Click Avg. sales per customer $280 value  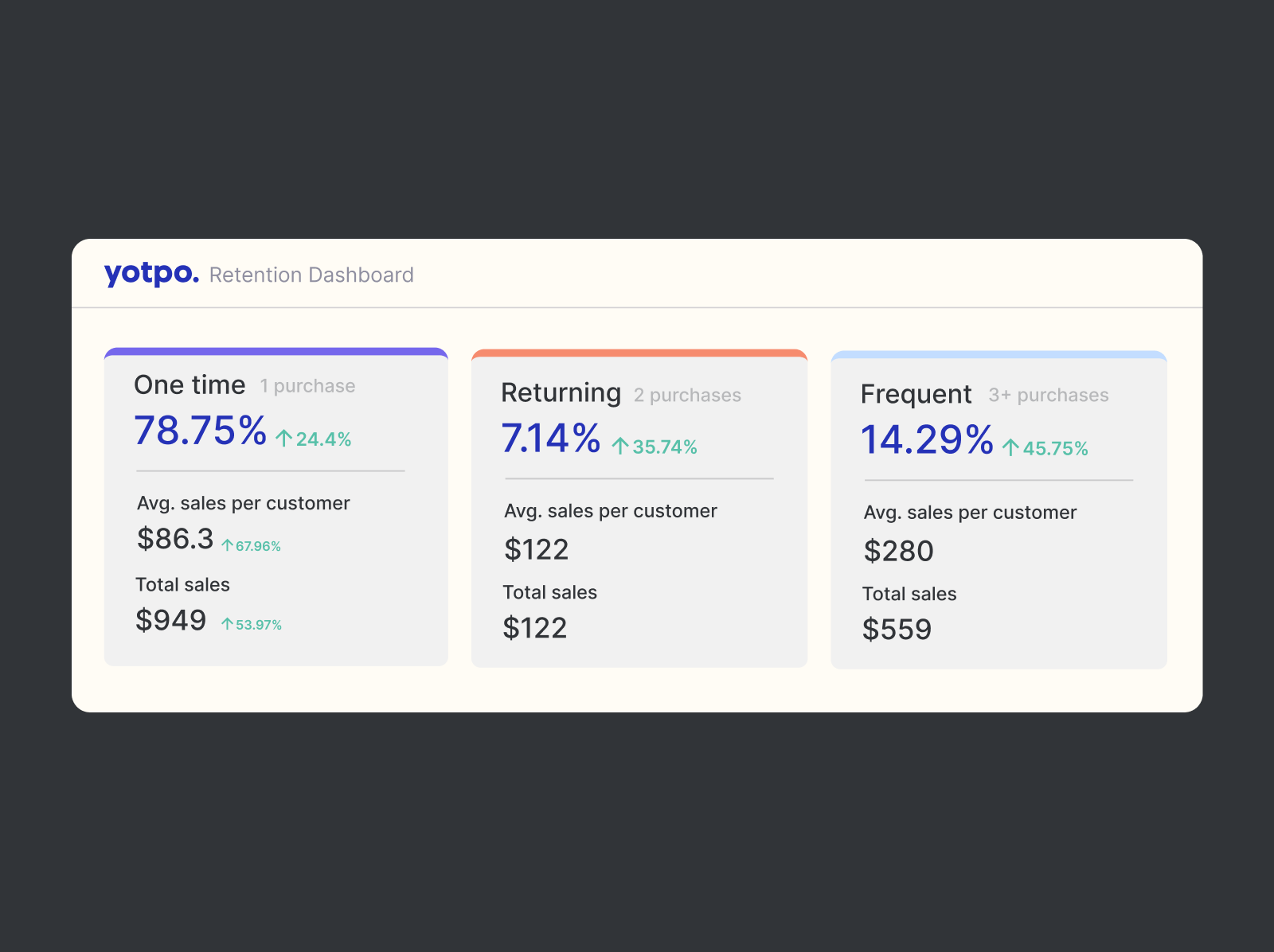coord(899,550)
